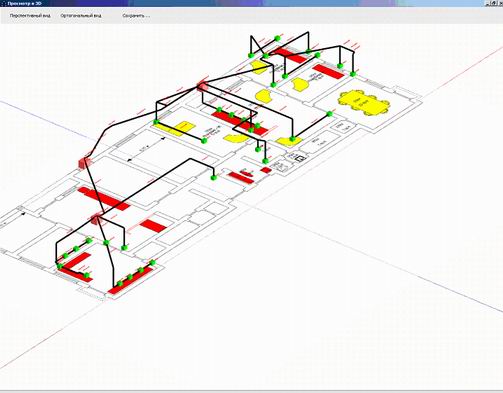503x393 pixels.
Task: Click the dimension arrow line in the empty room
Action: [147, 149]
